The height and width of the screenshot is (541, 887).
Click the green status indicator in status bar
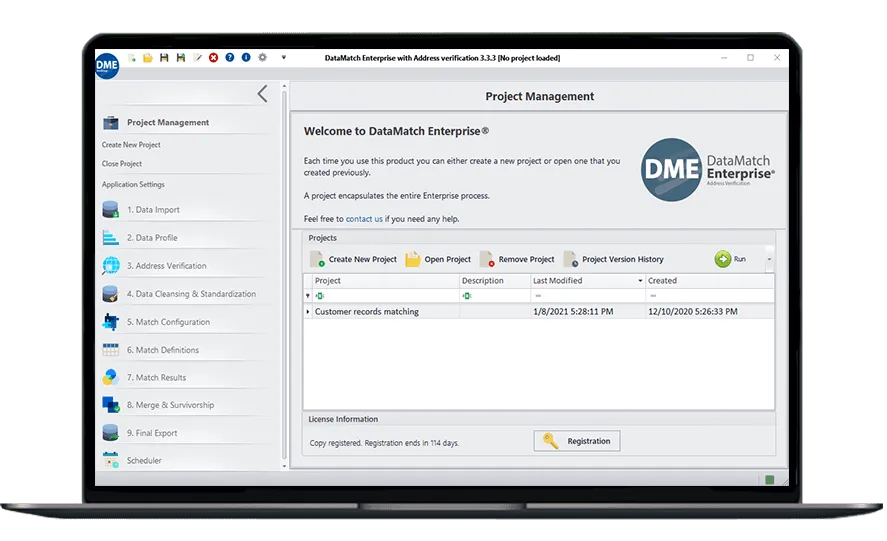[x=769, y=480]
